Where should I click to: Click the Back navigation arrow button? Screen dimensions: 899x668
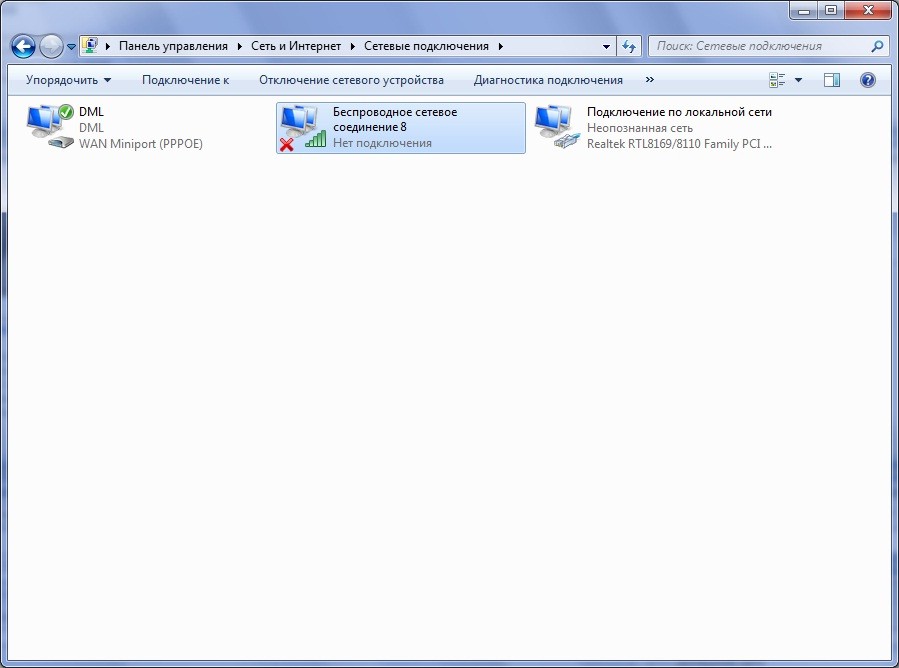(23, 46)
